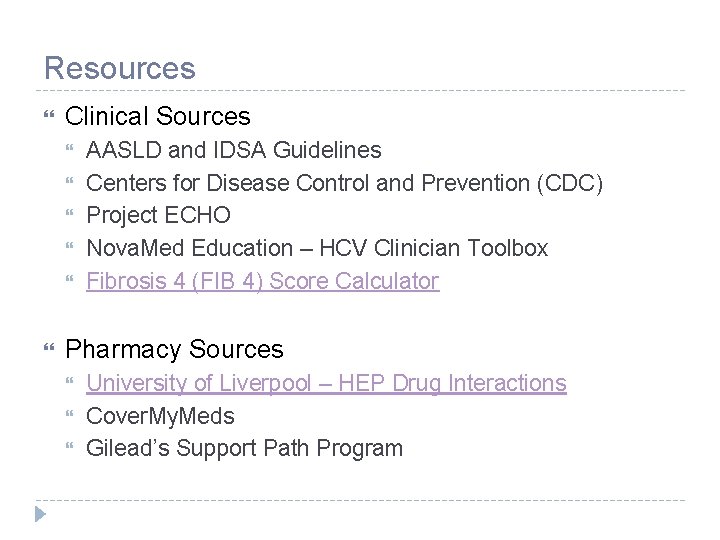The height and width of the screenshot is (540, 720).
Task: Click Gilead's Support Path Program text
Action: (x=245, y=449)
